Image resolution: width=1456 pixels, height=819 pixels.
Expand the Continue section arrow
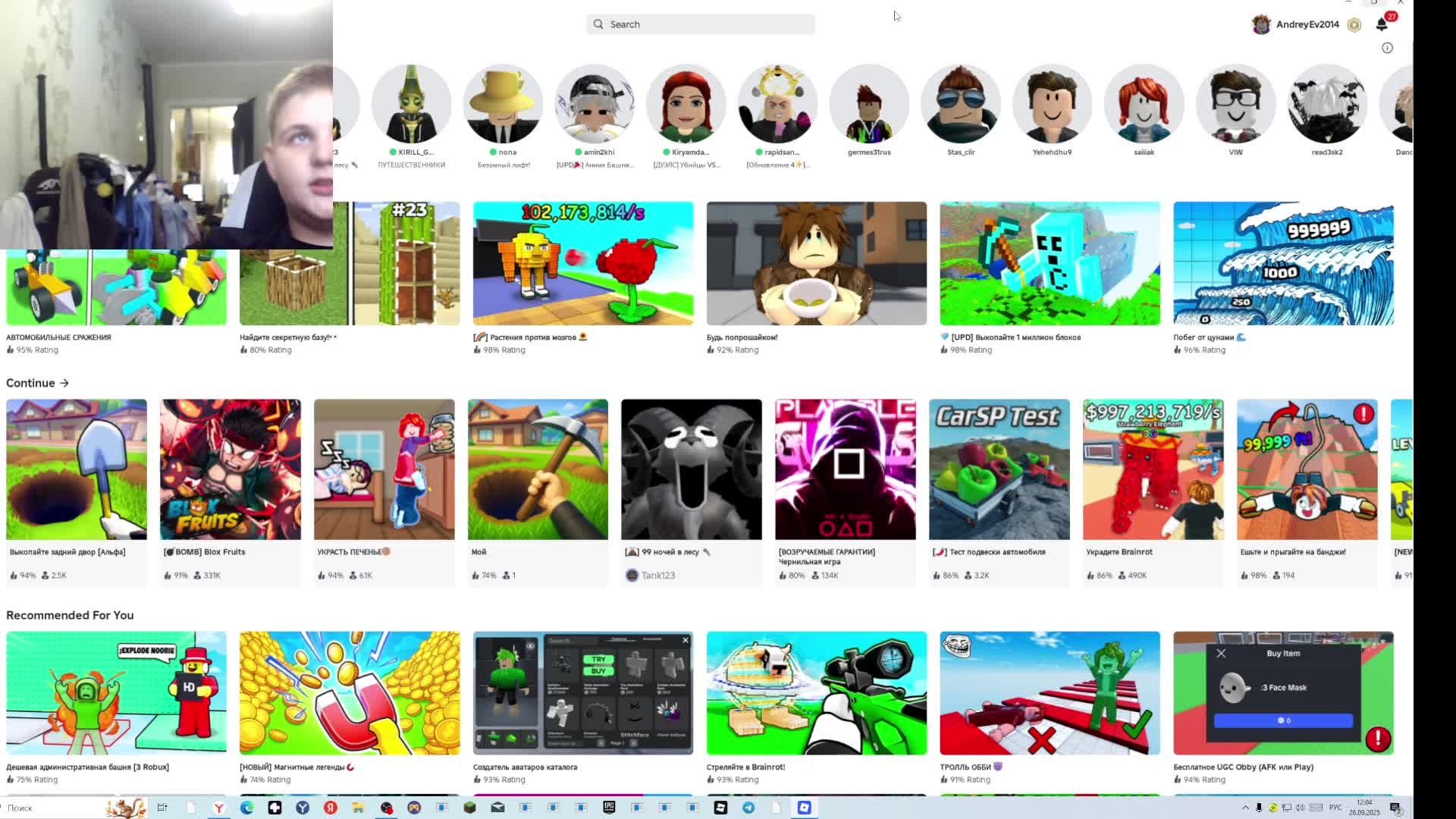coord(64,383)
